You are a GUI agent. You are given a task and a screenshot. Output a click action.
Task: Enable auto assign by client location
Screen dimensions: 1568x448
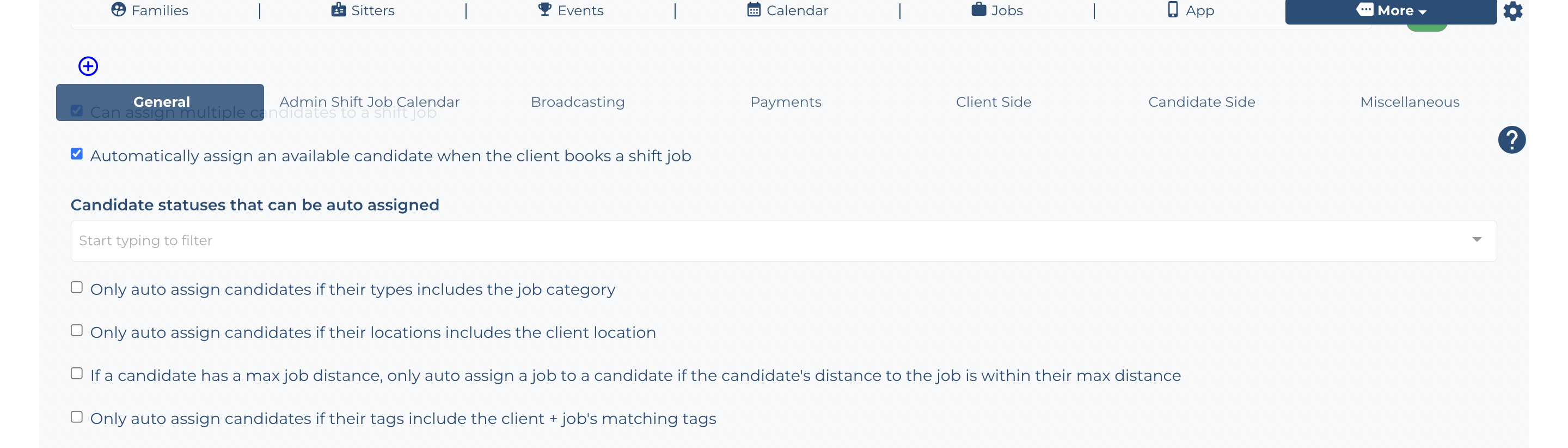point(77,331)
